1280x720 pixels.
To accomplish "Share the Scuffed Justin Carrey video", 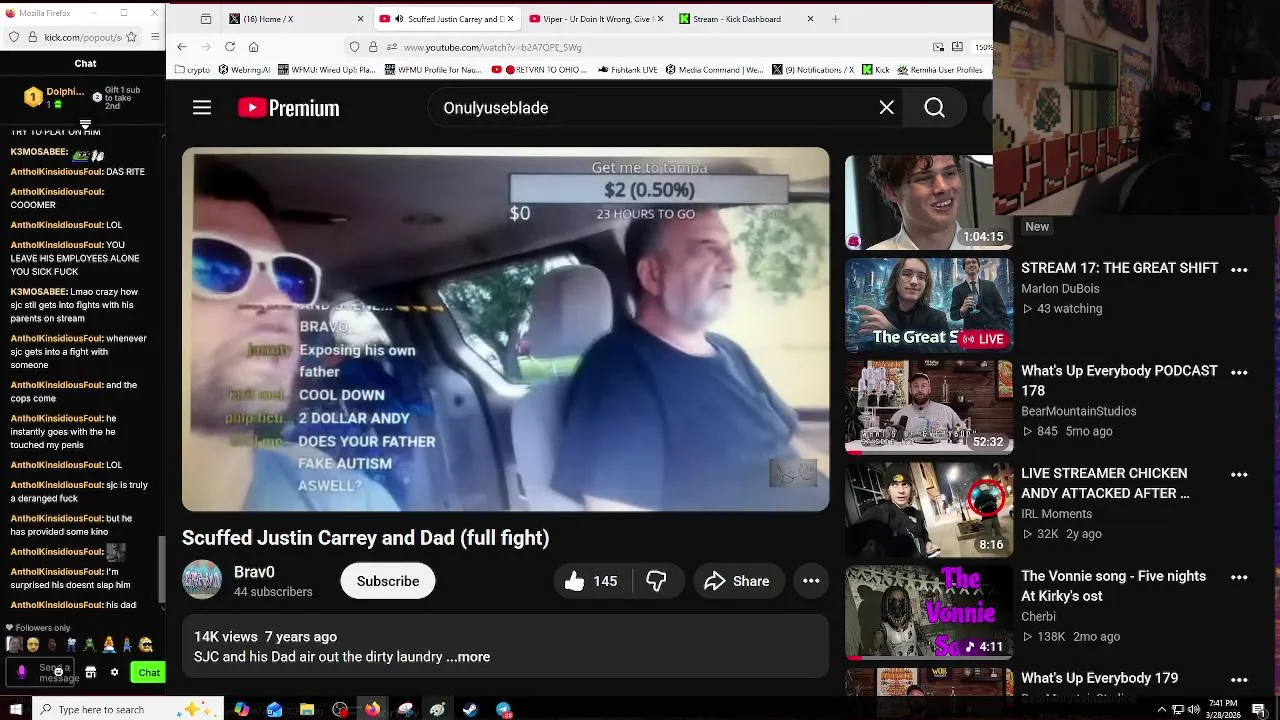I will pos(737,581).
